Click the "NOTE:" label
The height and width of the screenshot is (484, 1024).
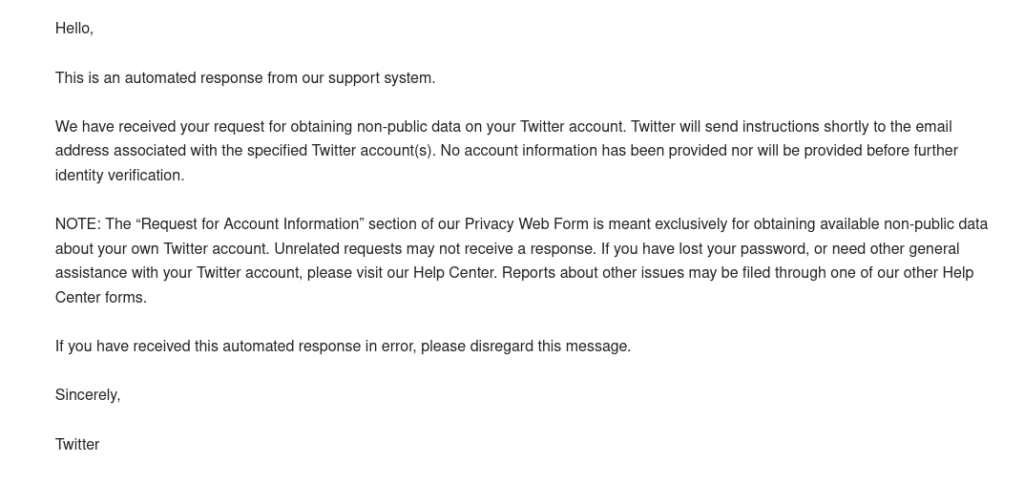(x=78, y=224)
